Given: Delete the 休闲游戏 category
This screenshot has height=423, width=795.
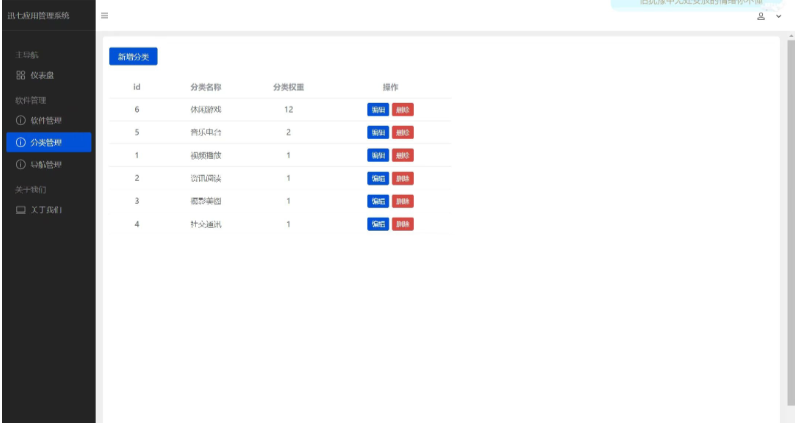Looking at the screenshot, I should [402, 109].
